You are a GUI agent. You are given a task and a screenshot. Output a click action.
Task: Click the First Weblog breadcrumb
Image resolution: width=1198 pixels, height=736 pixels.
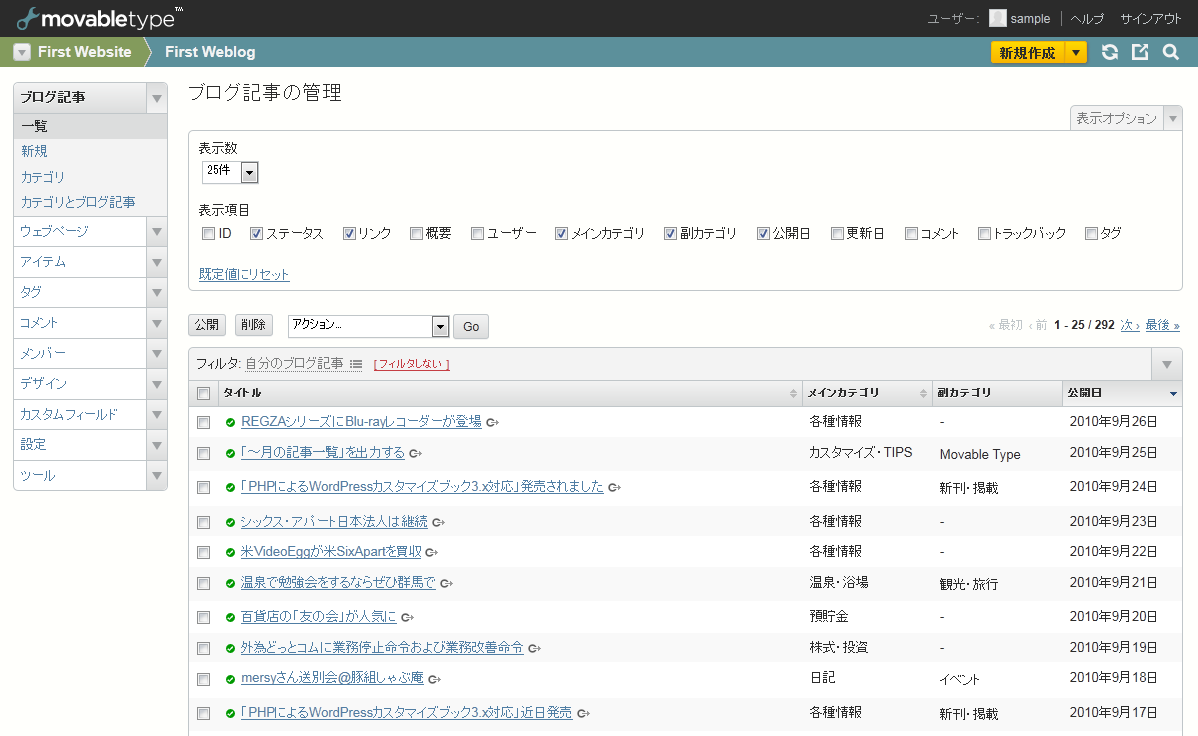210,52
